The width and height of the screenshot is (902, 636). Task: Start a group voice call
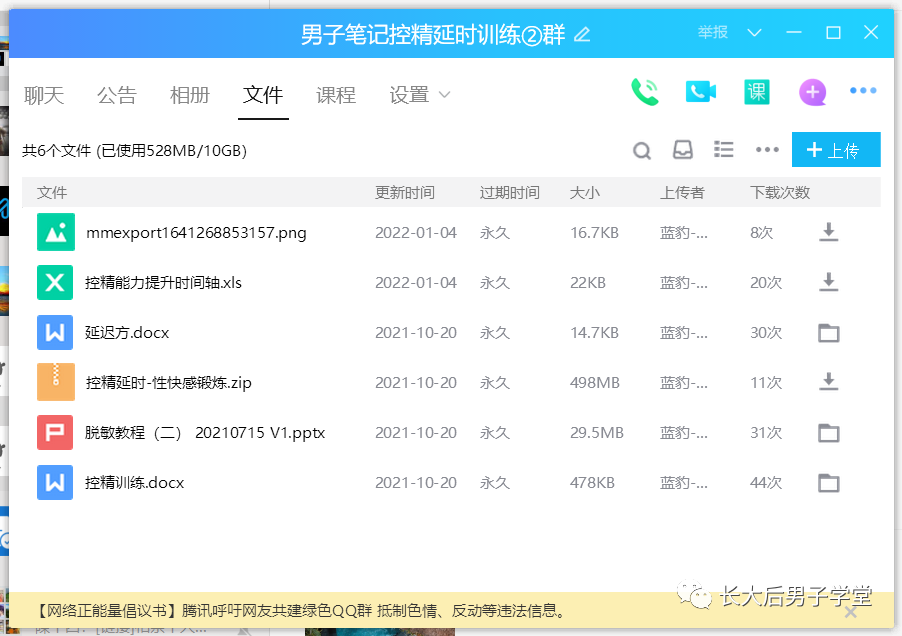[x=644, y=92]
